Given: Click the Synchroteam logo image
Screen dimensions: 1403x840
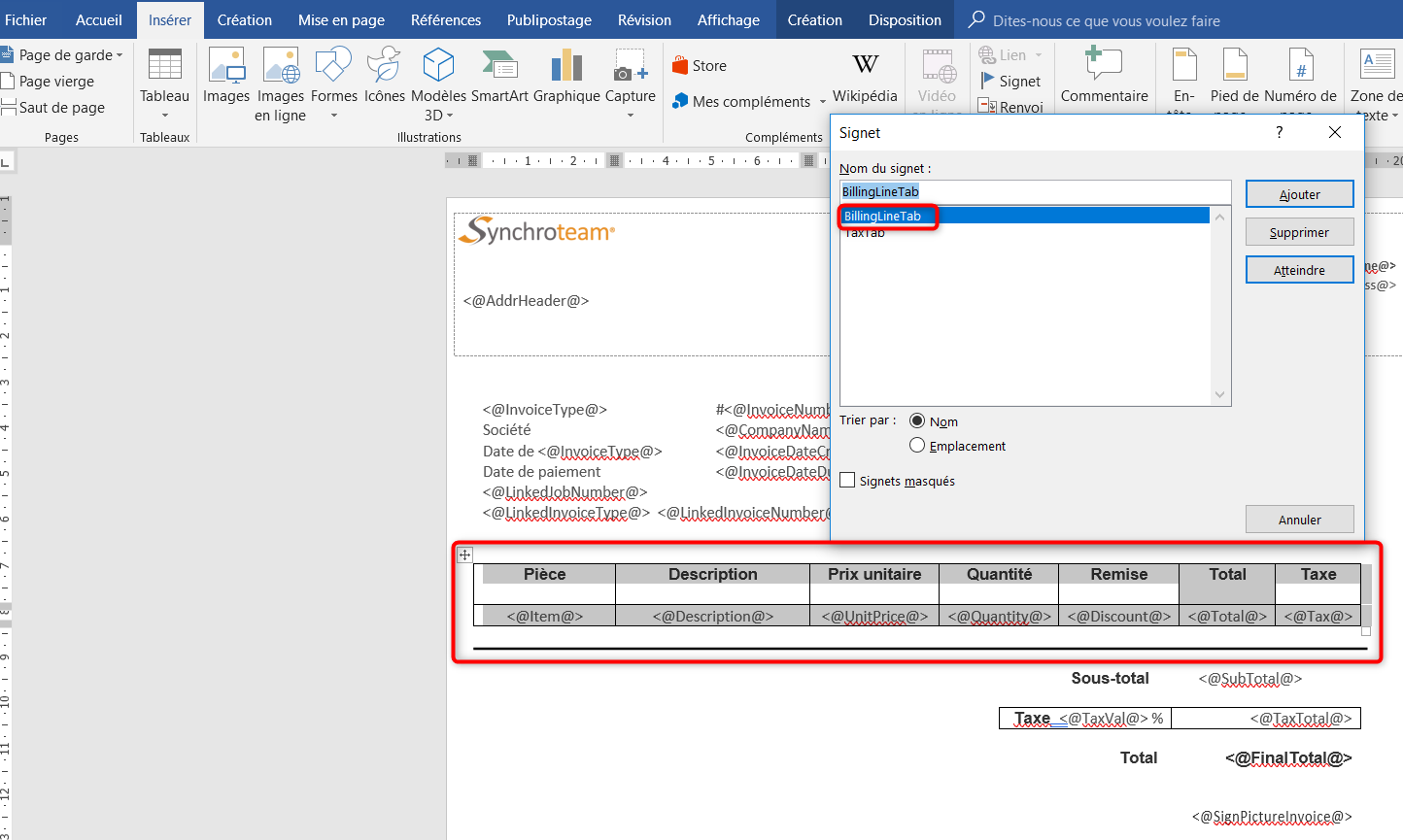Looking at the screenshot, I should tap(537, 231).
